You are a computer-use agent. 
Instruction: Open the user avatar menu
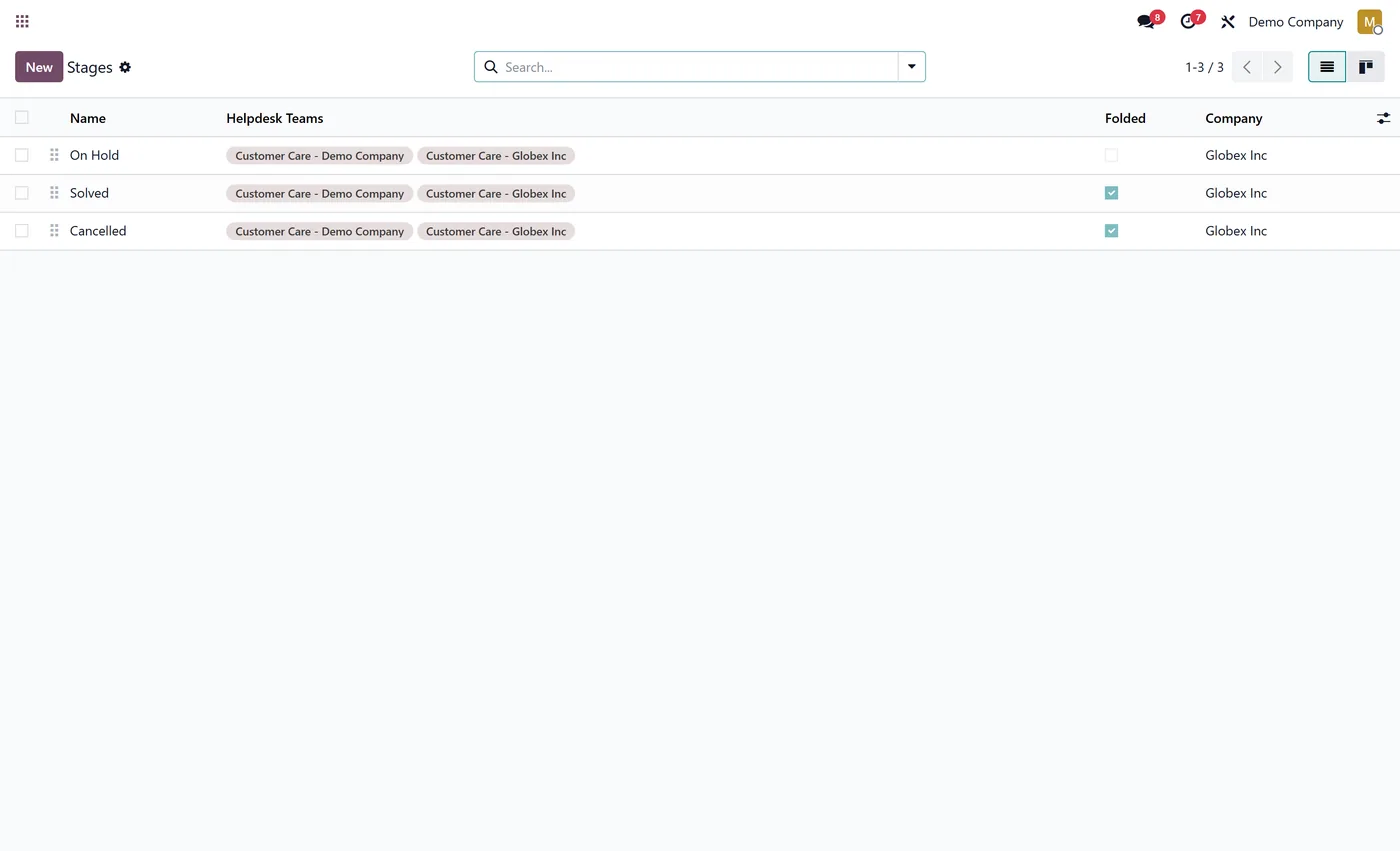(1369, 21)
